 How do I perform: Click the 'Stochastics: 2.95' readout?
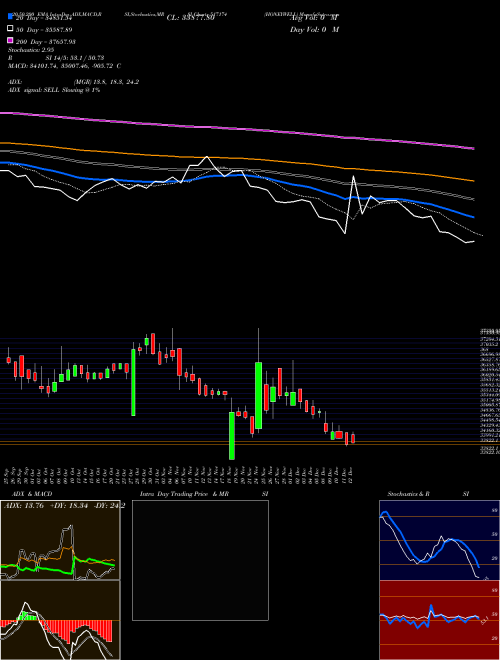click(x=31, y=50)
